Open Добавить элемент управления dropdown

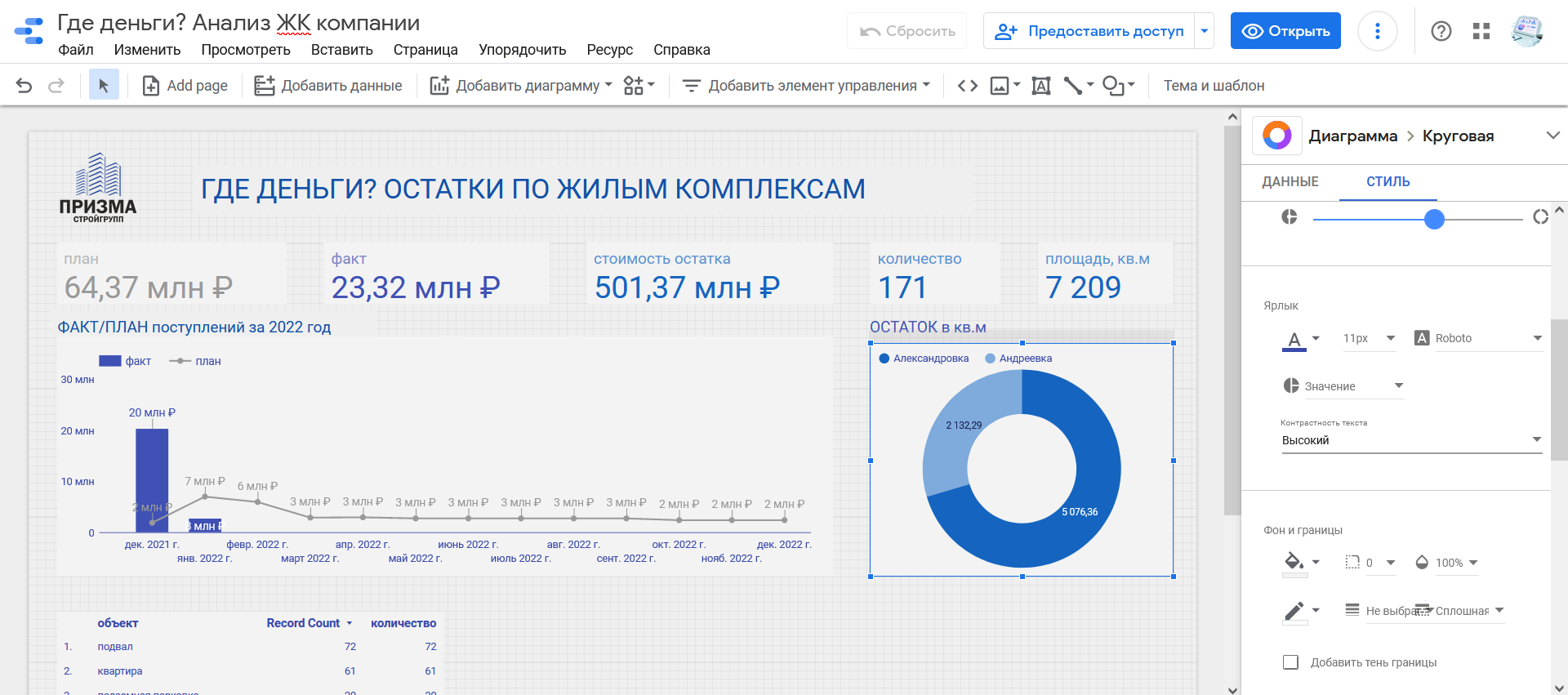(806, 85)
